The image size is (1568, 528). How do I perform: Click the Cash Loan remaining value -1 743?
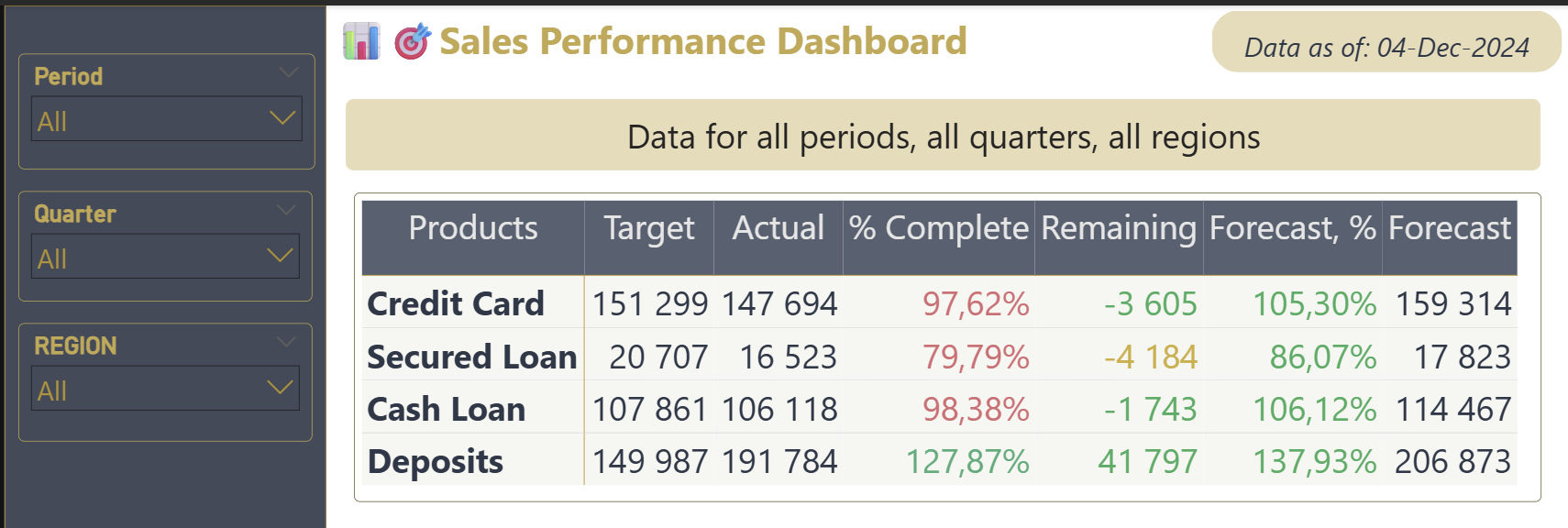pos(1150,409)
